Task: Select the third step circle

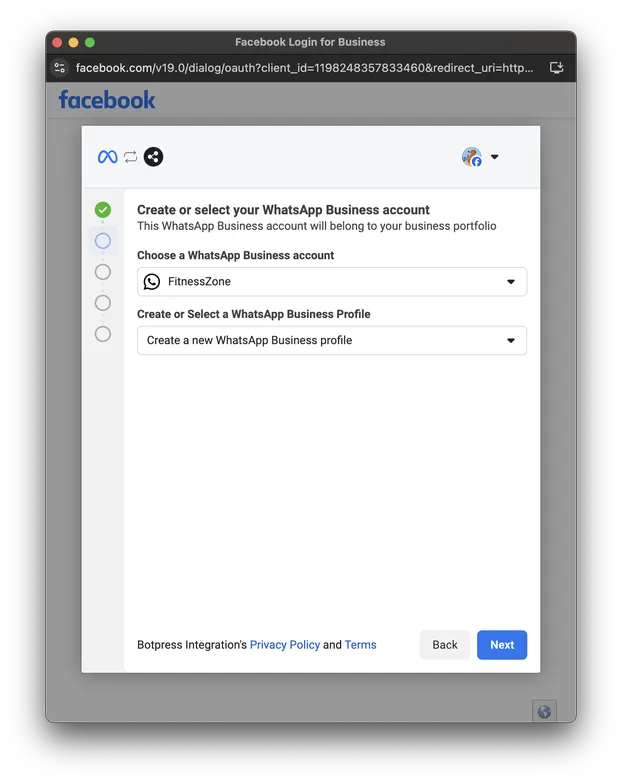Action: pyautogui.click(x=103, y=272)
